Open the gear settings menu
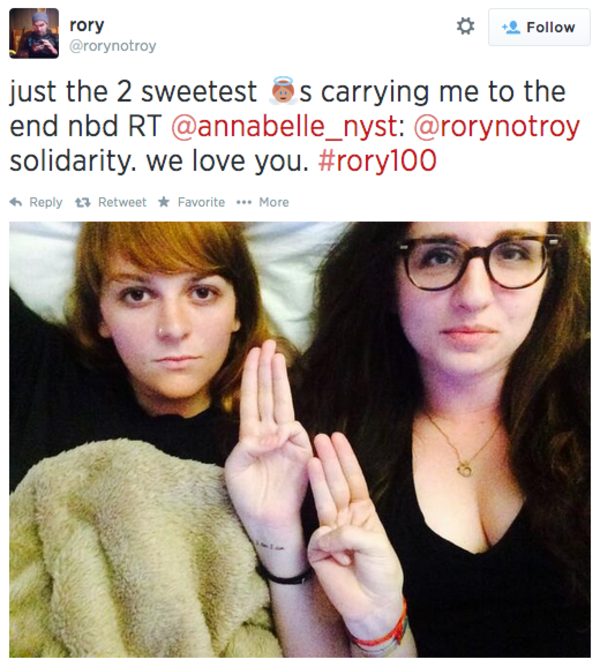The height and width of the screenshot is (667, 600). 465,26
